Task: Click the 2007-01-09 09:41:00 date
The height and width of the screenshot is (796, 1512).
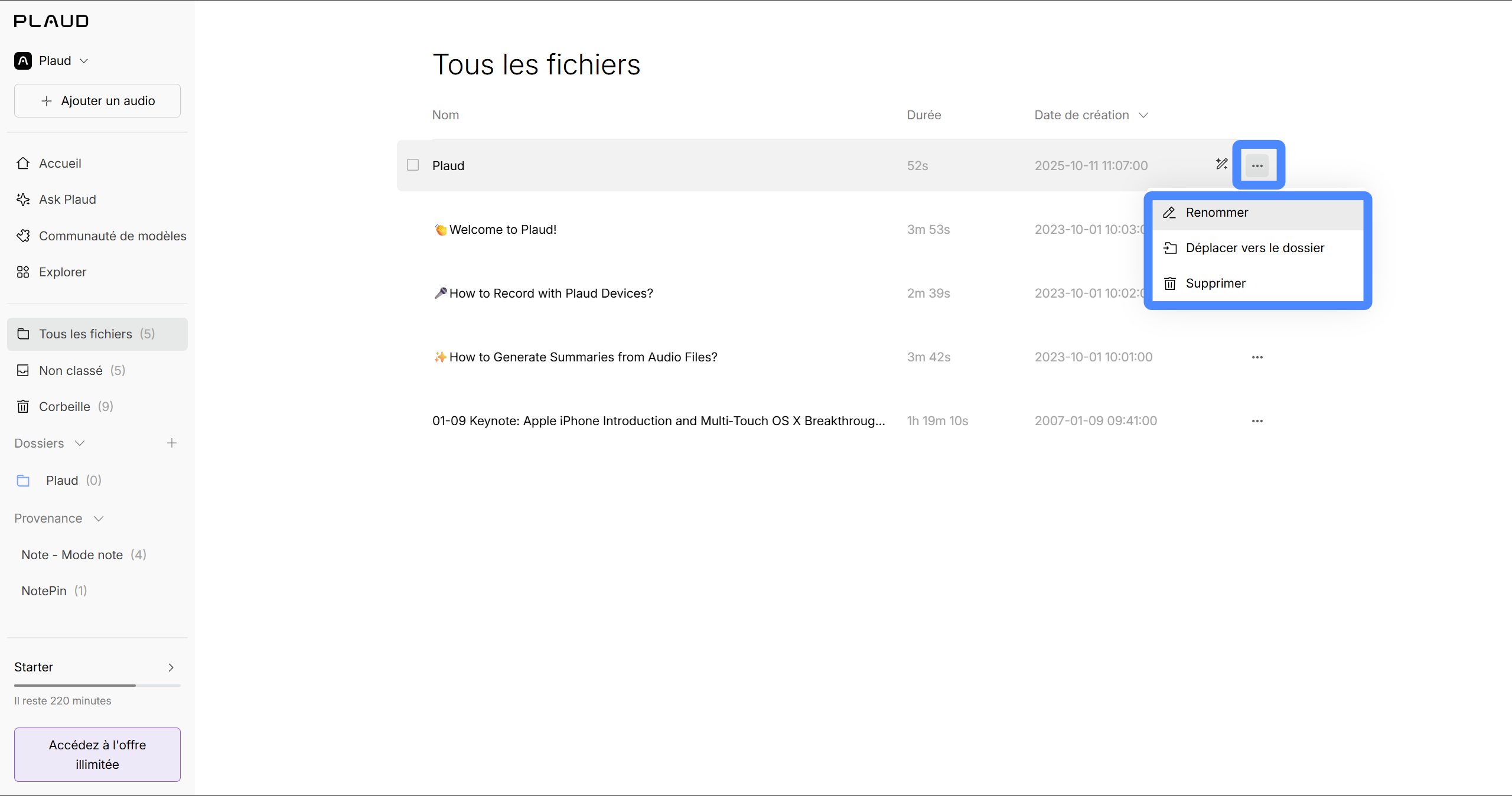Action: 1096,421
